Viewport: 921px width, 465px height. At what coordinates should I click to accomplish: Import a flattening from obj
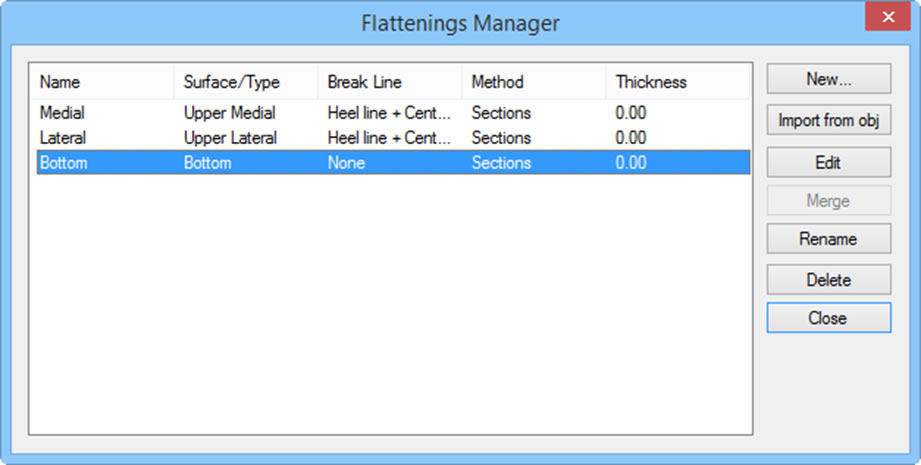[x=829, y=120]
